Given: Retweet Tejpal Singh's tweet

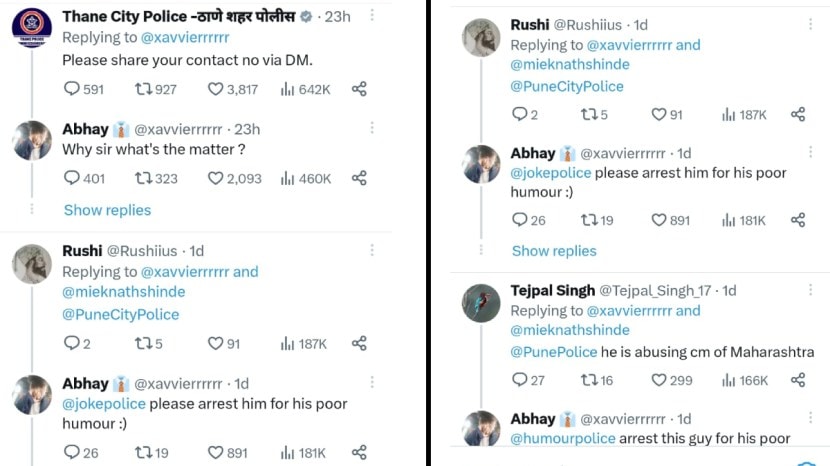Looking at the screenshot, I should point(589,380).
